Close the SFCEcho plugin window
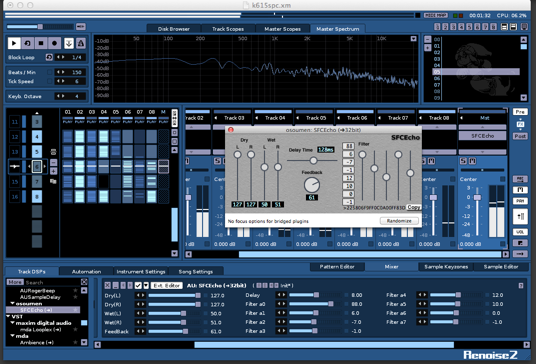Viewport: 536px width, 364px height. tap(231, 130)
